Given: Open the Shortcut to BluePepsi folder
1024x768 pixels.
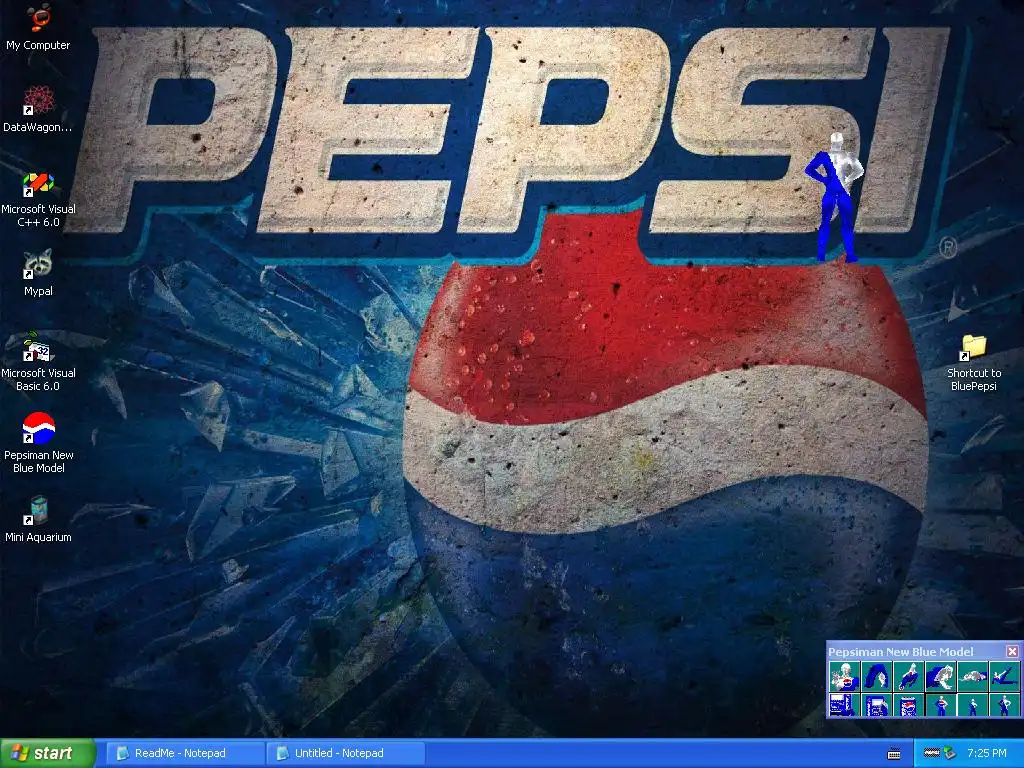Looking at the screenshot, I should pyautogui.click(x=974, y=363).
